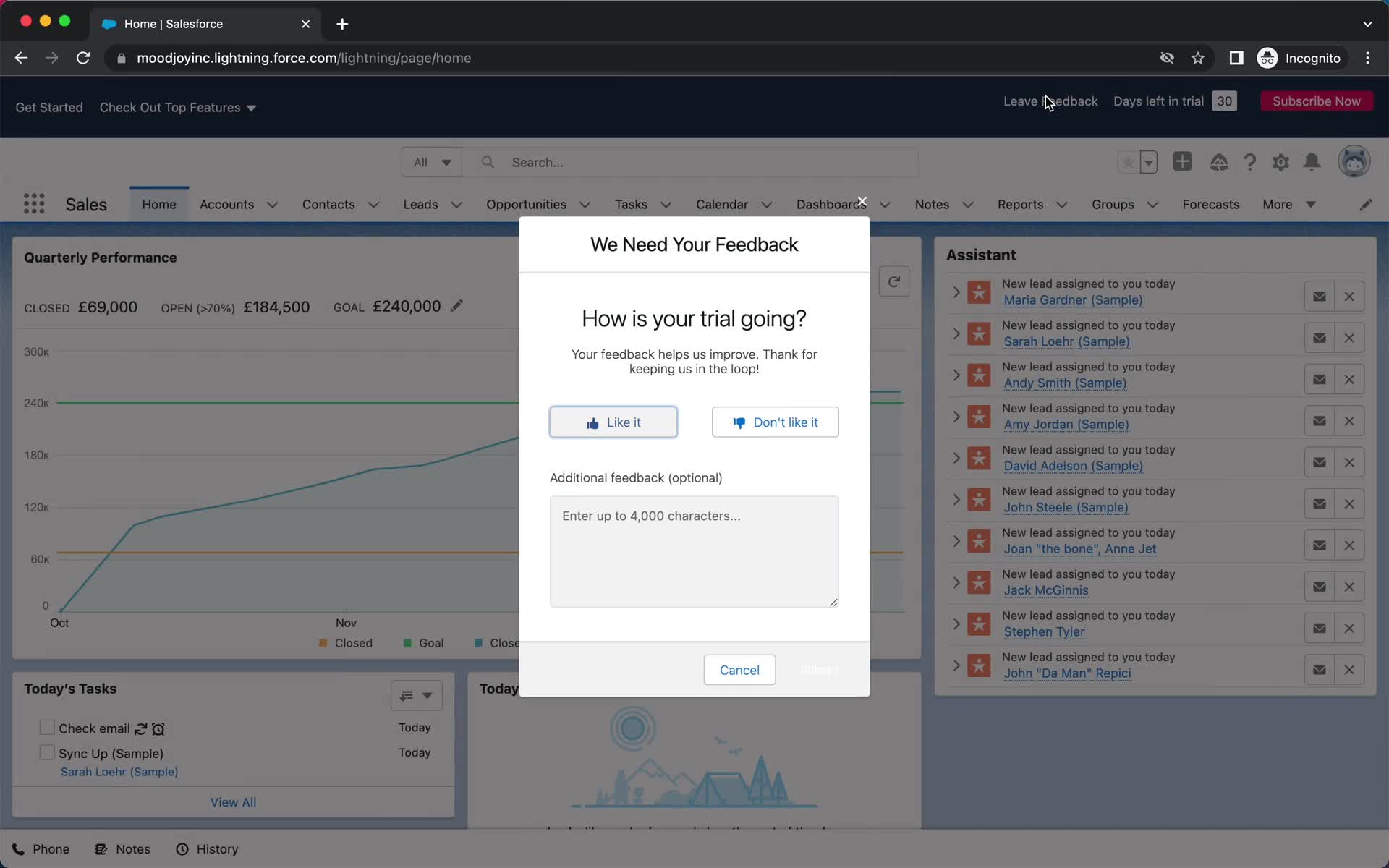Open the Accounts tab dropdown chevron
The image size is (1389, 868).
[272, 205]
